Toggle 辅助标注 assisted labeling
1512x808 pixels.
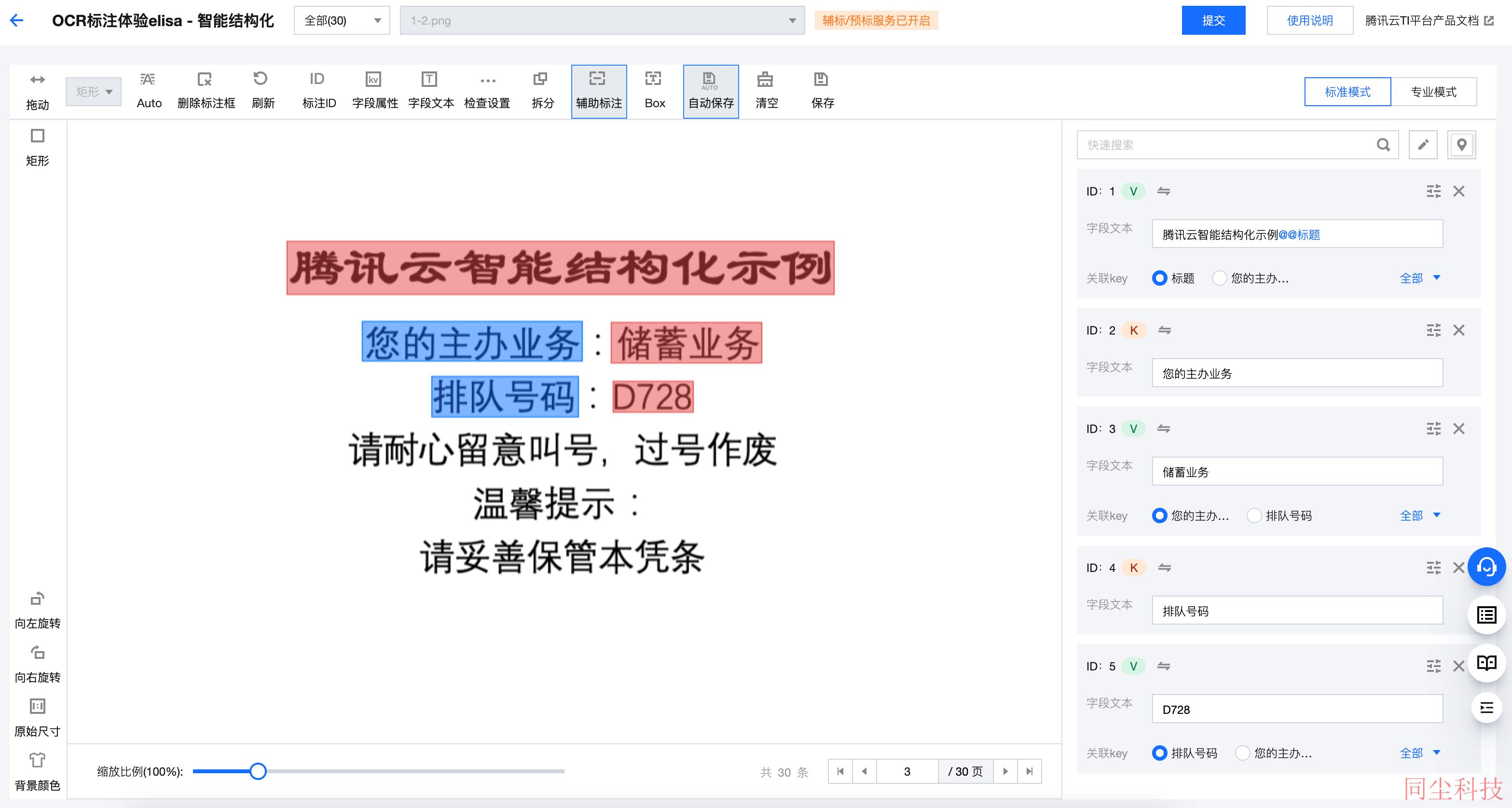[599, 92]
